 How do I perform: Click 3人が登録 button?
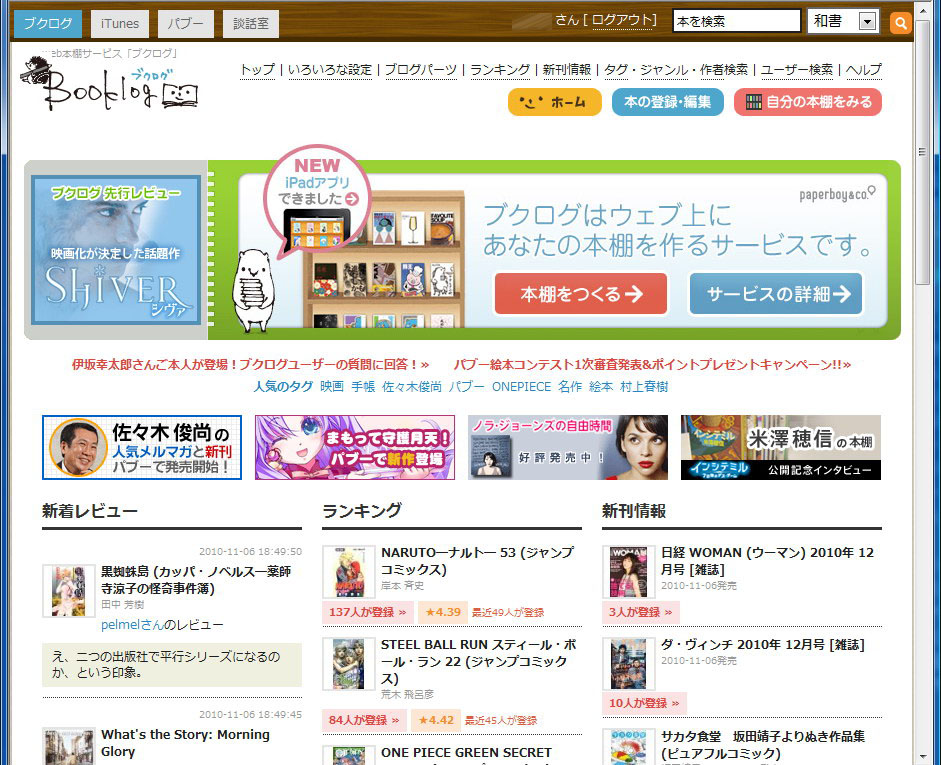(640, 612)
